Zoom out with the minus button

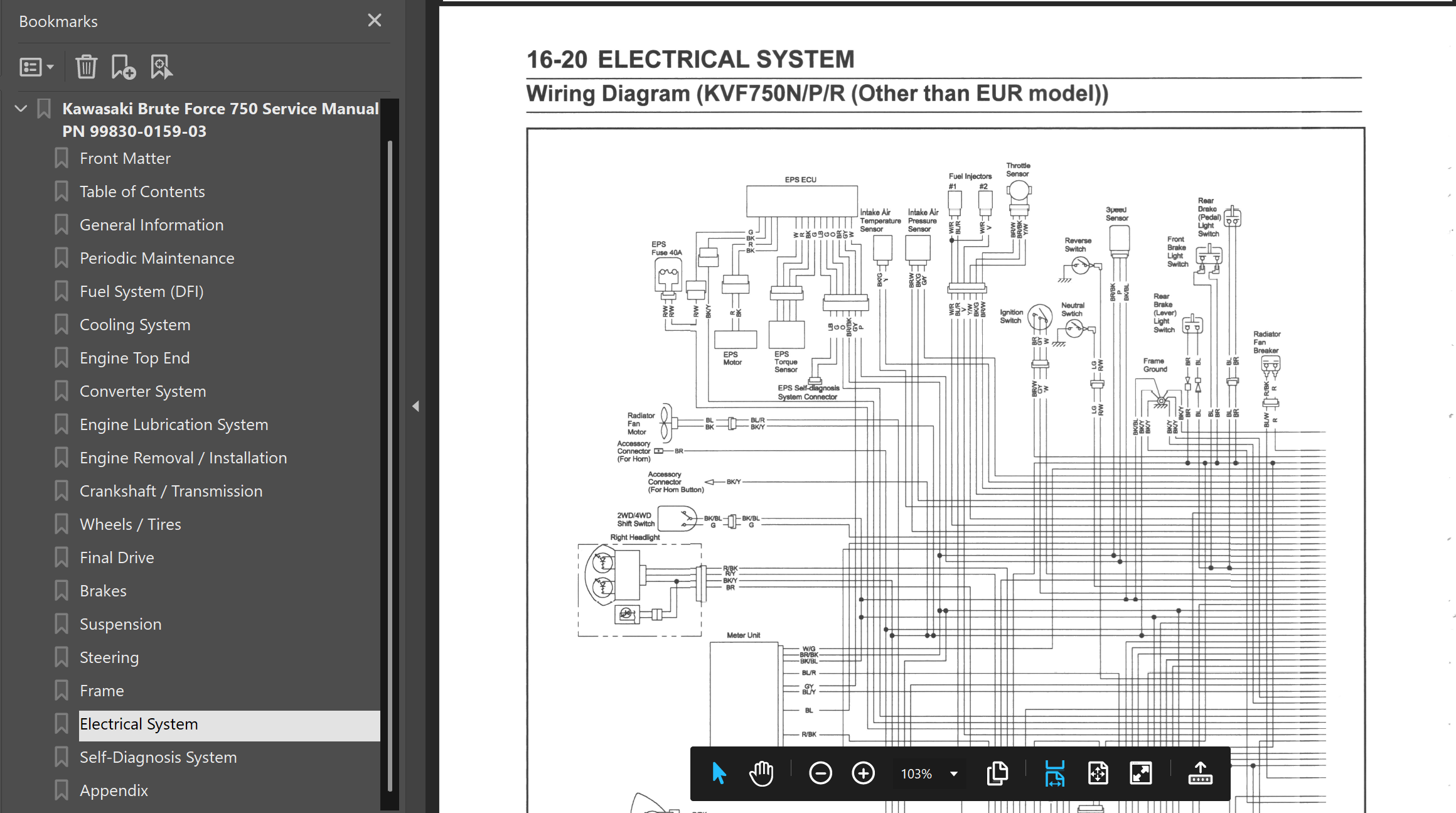[x=820, y=773]
